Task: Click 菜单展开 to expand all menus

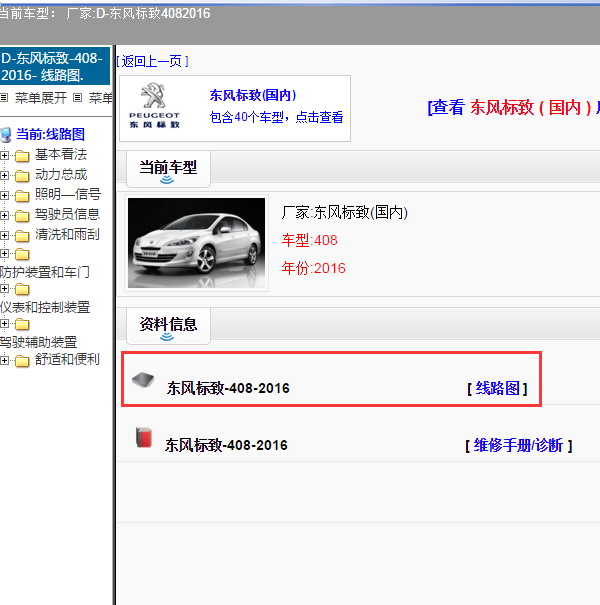Action: tap(41, 98)
